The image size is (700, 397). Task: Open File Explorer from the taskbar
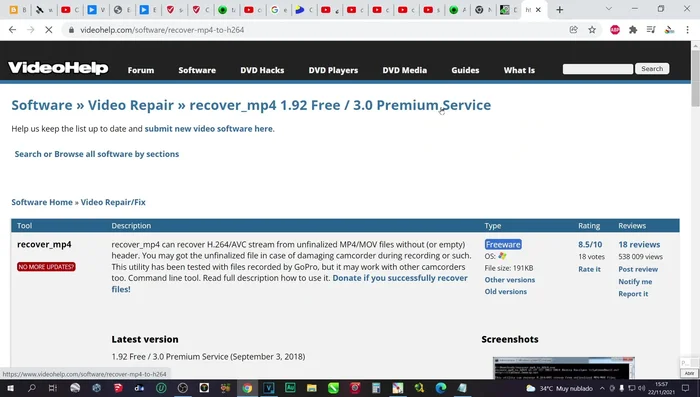tap(312, 388)
